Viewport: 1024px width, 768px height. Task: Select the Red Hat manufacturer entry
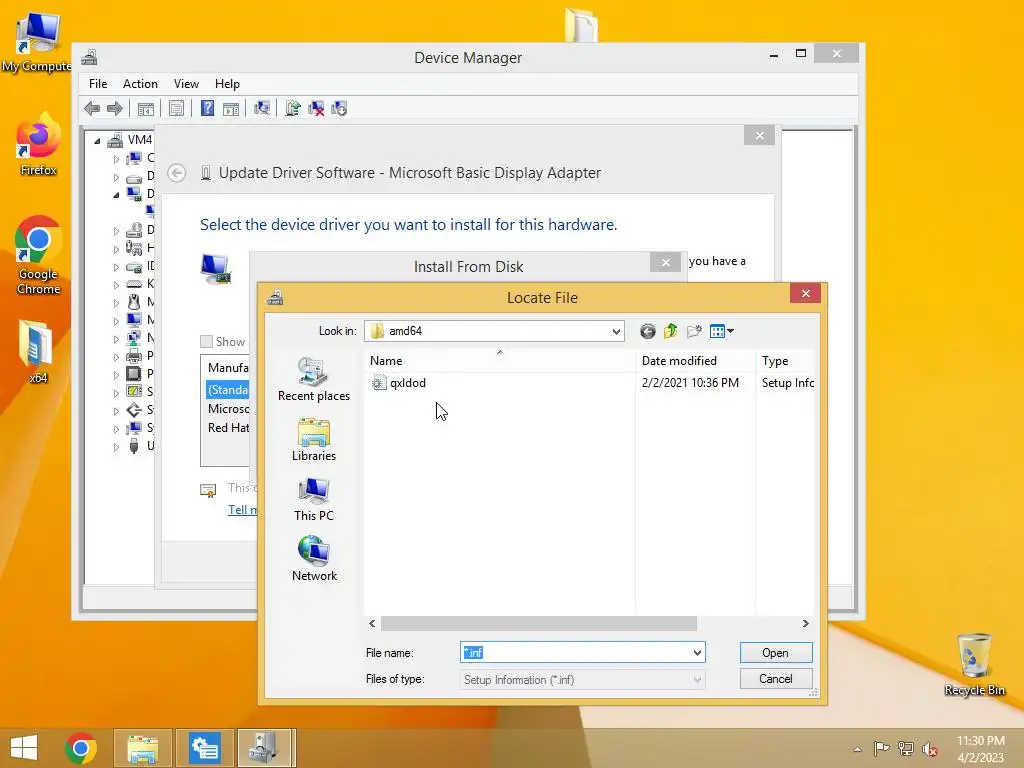[228, 428]
